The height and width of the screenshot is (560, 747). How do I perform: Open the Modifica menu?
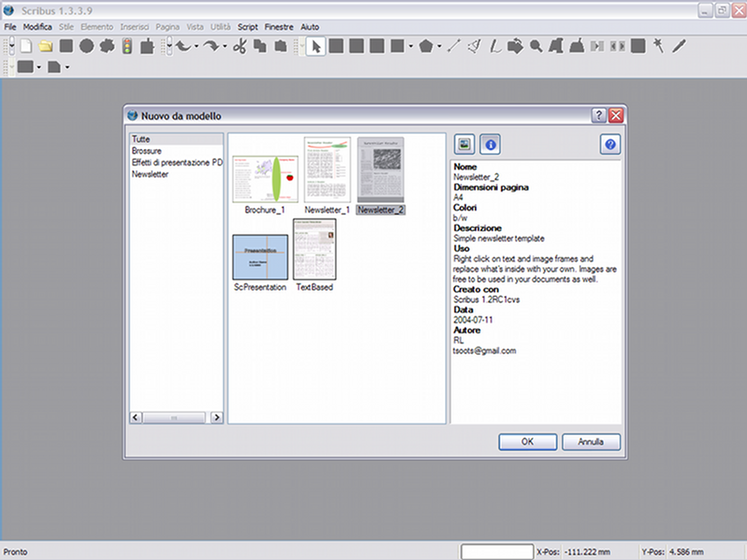point(37,27)
